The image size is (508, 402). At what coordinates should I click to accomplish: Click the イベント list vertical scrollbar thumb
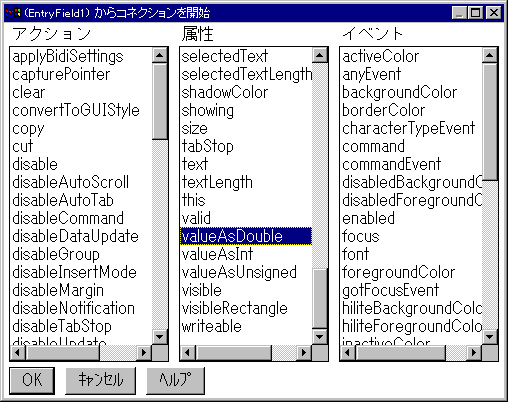click(x=490, y=121)
